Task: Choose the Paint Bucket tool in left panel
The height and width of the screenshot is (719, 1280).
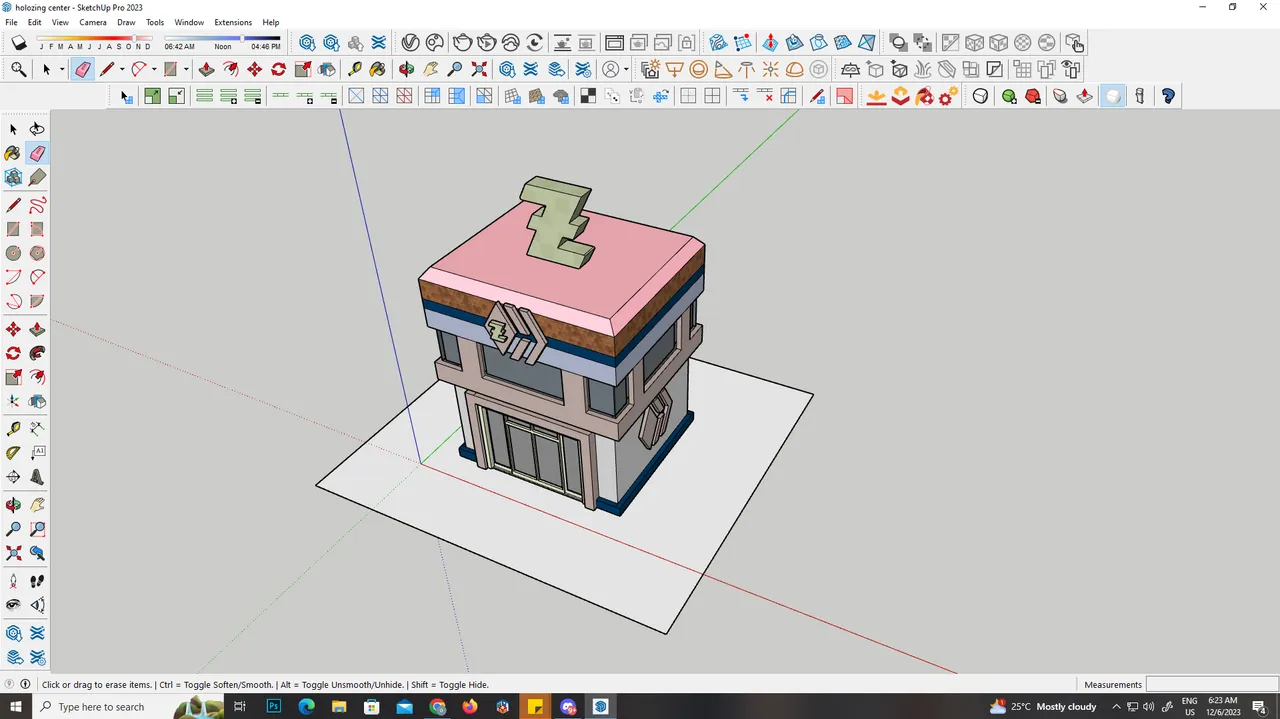Action: point(13,153)
